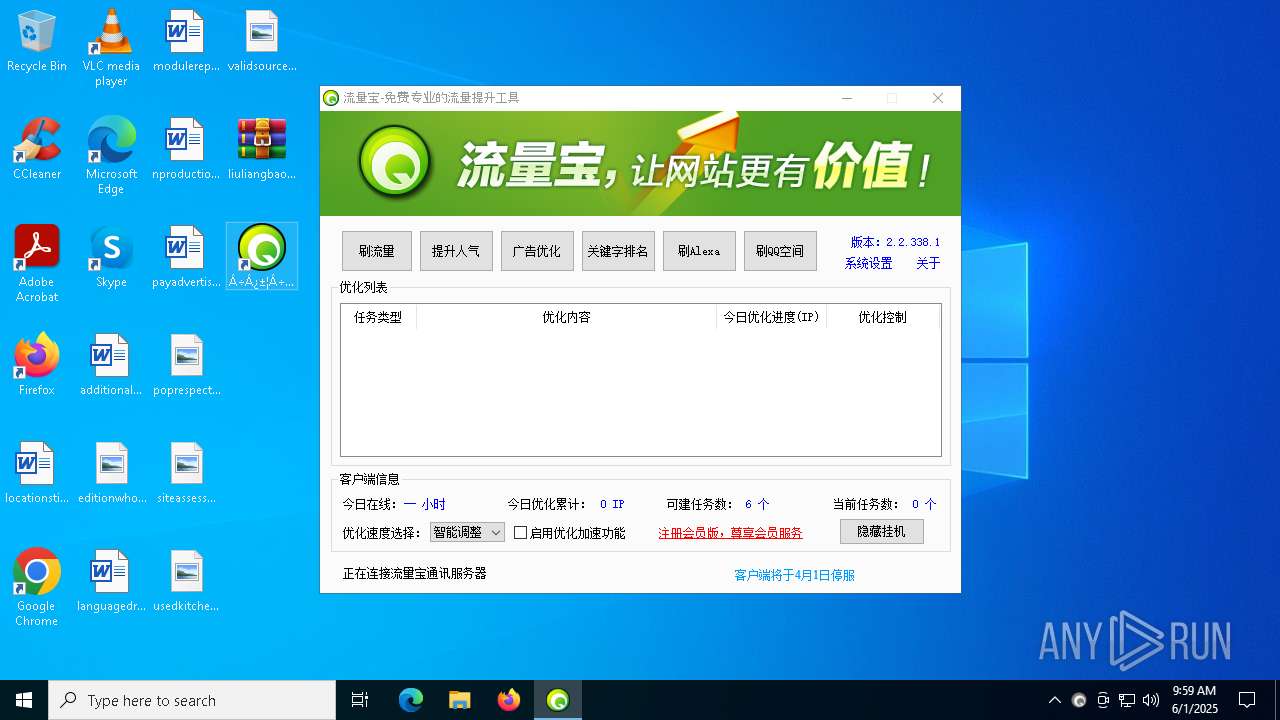Screen dimensions: 1280x720
Task: Enable the 启用优化加速功能 checkbox
Action: point(520,533)
